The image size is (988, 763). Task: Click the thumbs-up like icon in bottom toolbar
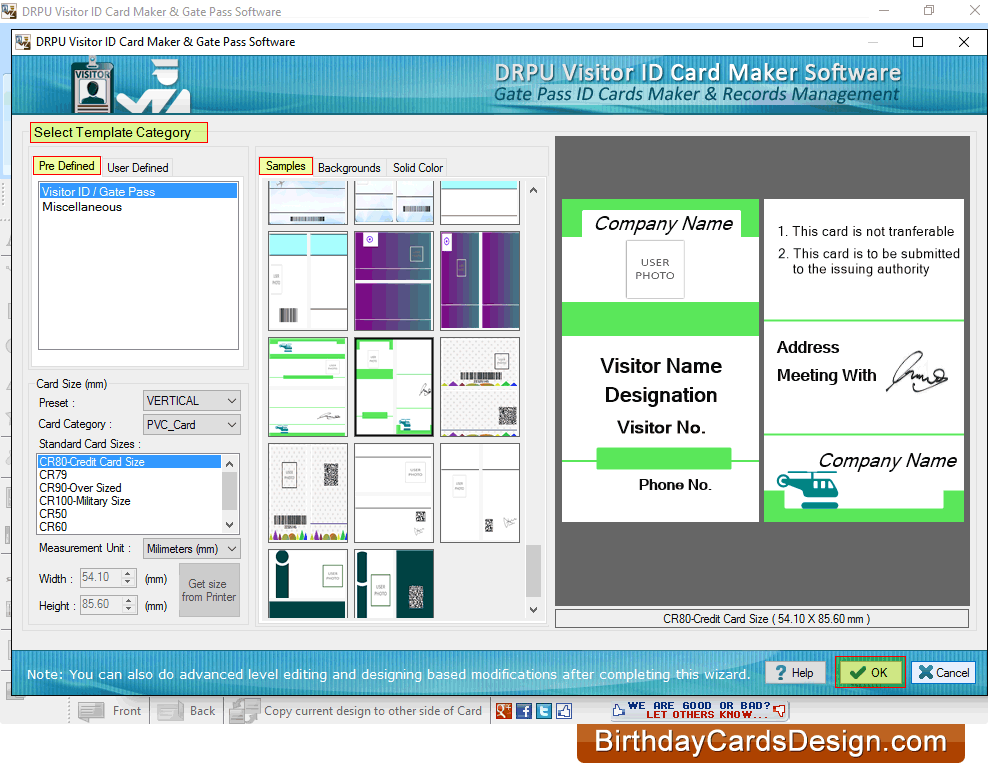point(564,711)
